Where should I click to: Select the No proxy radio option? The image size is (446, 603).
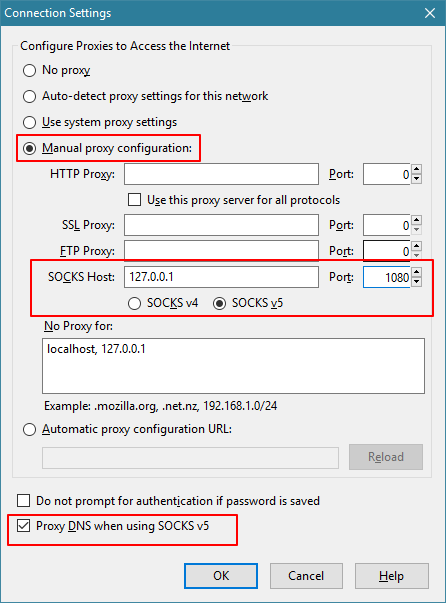tap(30, 70)
